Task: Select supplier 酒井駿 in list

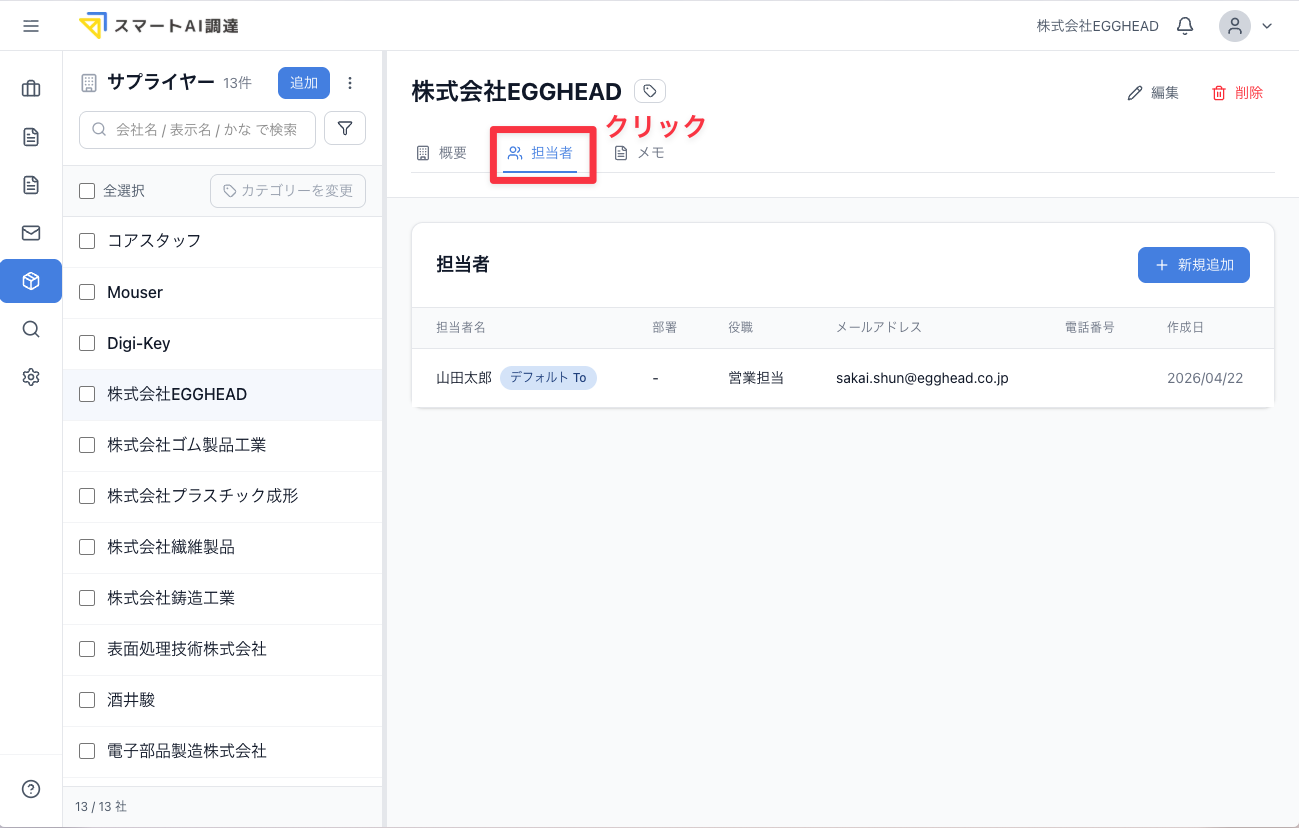Action: click(131, 700)
